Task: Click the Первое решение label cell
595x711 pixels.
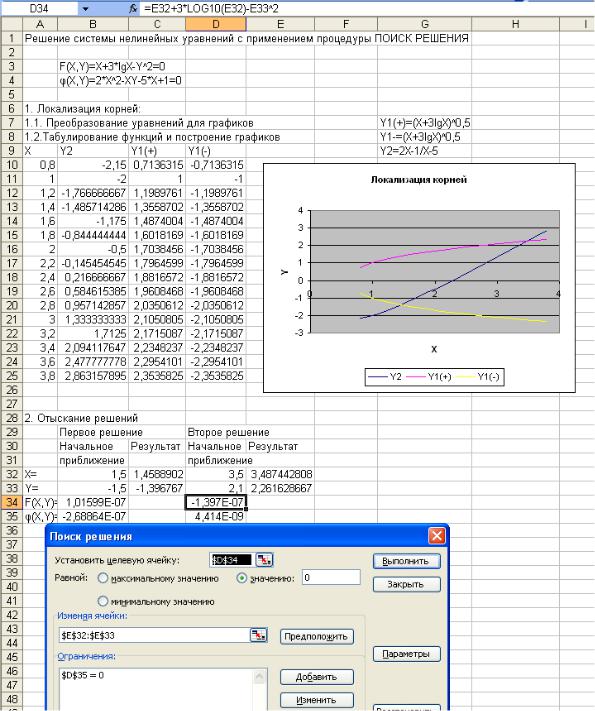Action: pos(101,432)
